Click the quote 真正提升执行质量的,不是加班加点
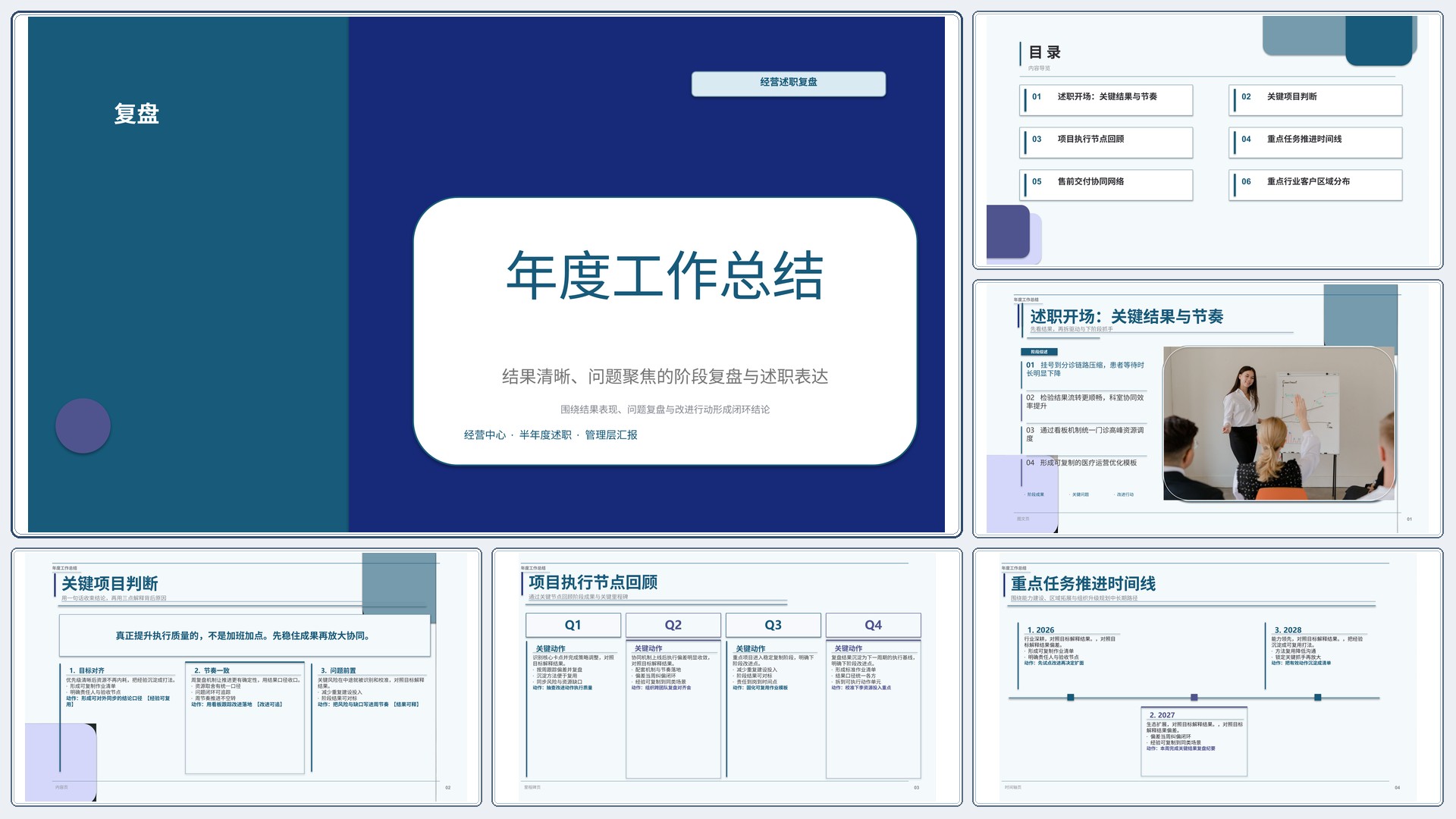Image resolution: width=1456 pixels, height=819 pixels. click(244, 635)
